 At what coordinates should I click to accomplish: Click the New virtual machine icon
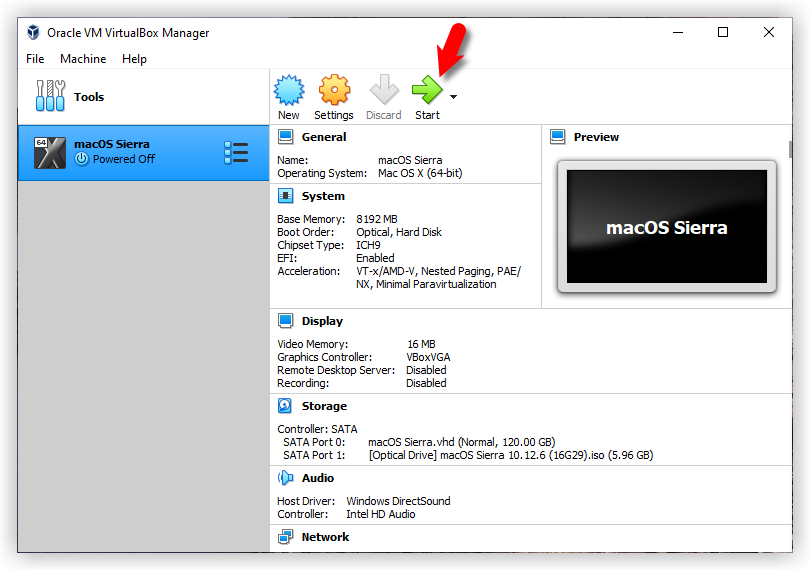click(289, 91)
